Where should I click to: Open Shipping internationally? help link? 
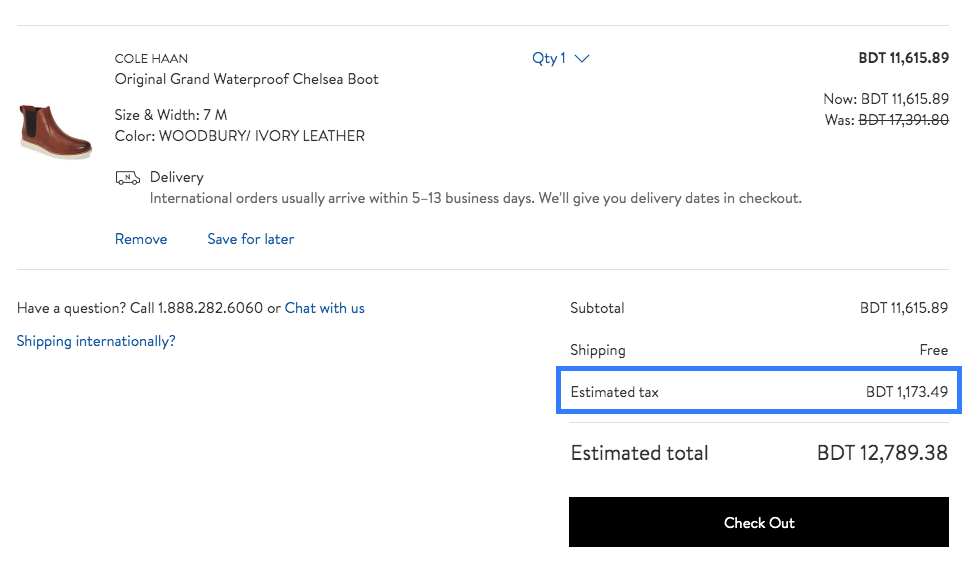tap(96, 341)
